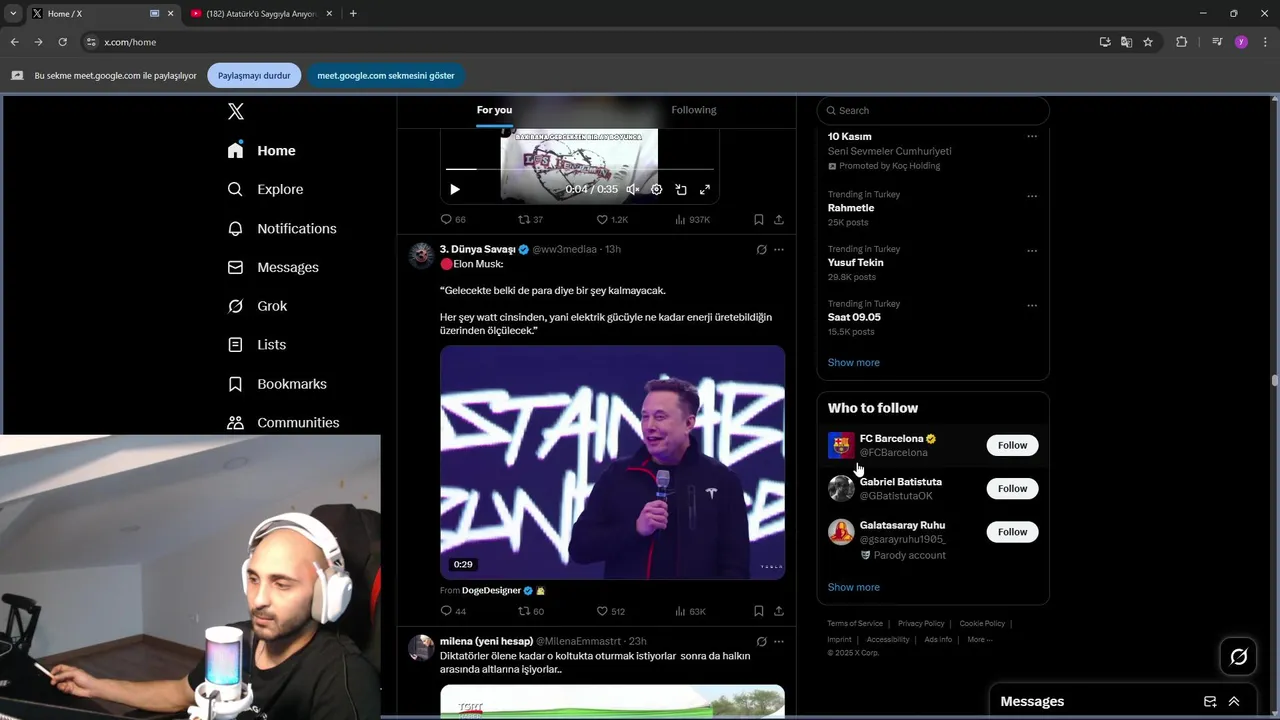Screen dimensions: 1280x720
Task: Repost the post with 37 reposts
Action: tap(530, 219)
